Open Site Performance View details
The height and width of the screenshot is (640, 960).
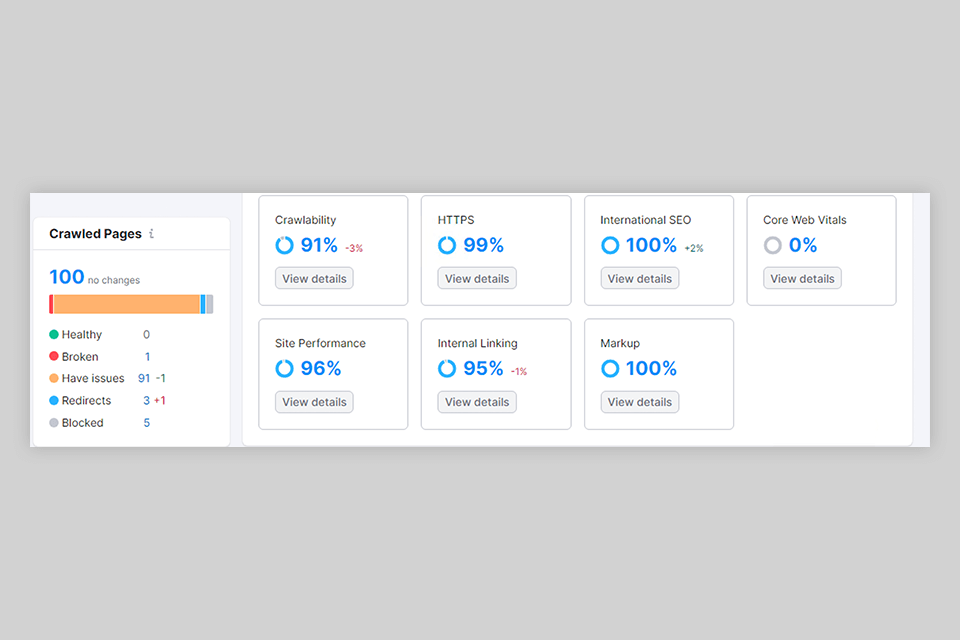pos(314,402)
